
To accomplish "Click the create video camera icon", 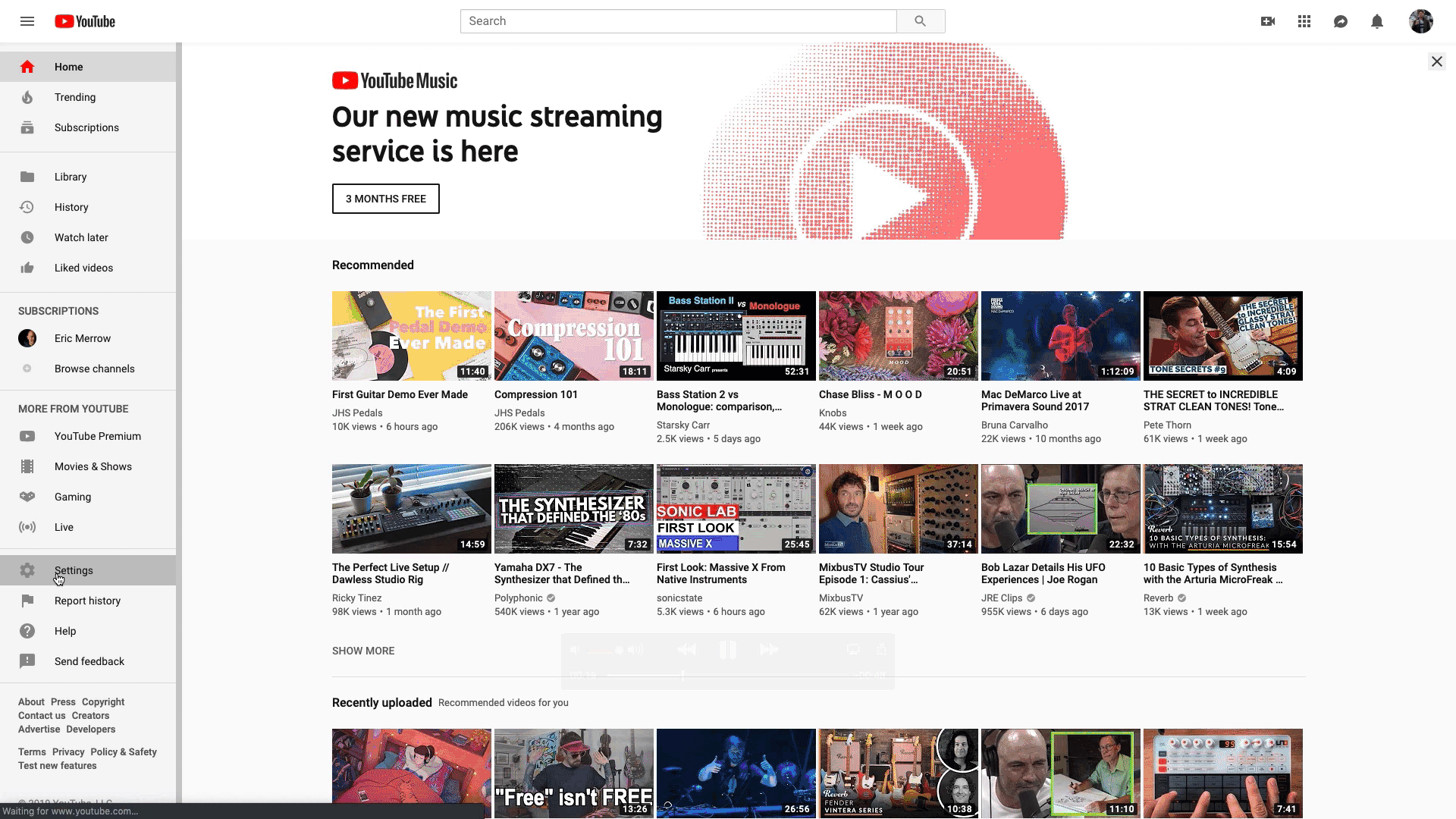I will pyautogui.click(x=1268, y=21).
